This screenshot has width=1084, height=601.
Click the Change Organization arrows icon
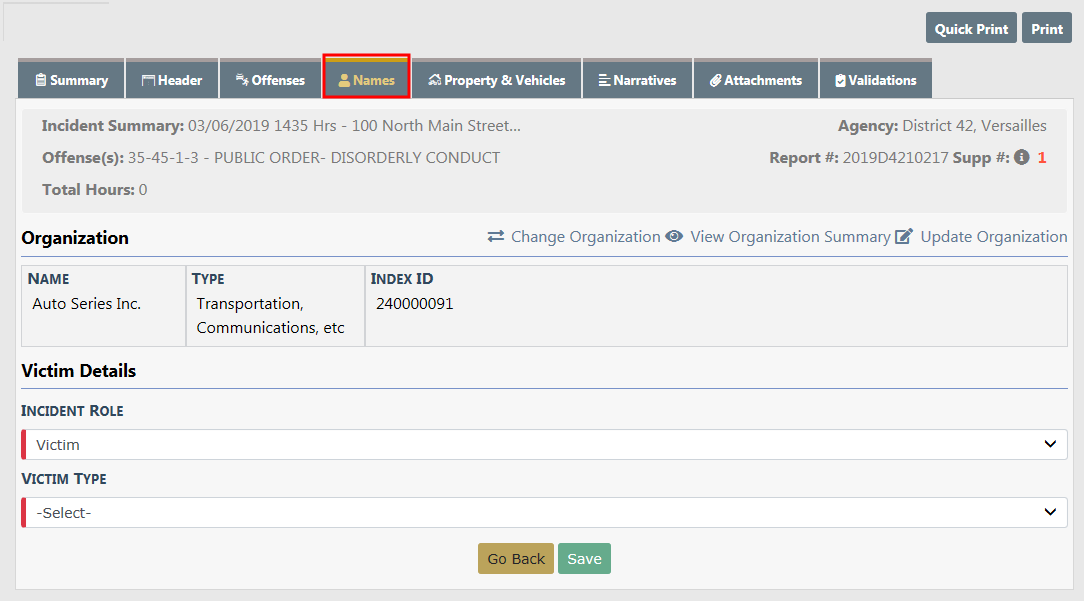496,237
